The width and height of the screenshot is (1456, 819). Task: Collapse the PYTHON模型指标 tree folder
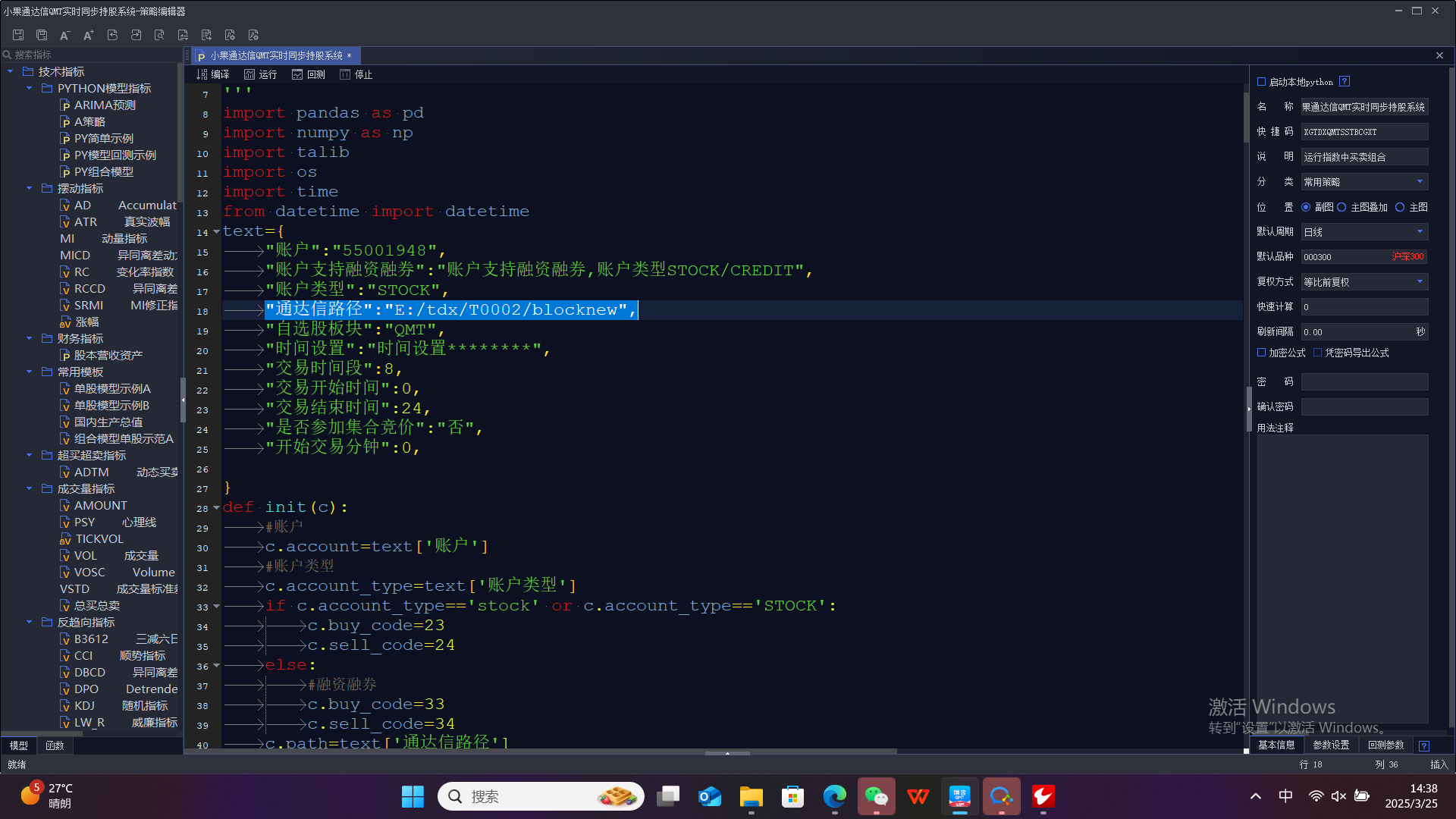click(29, 89)
